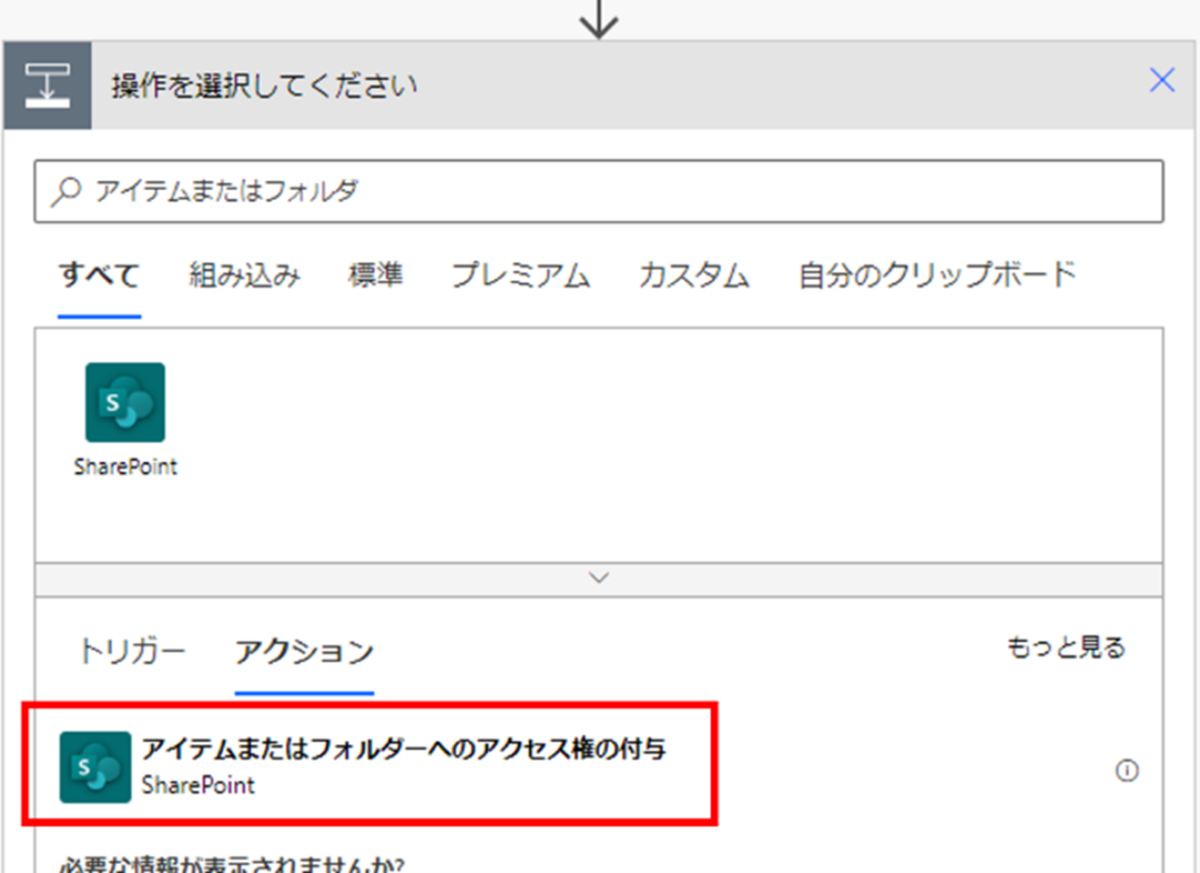Open the もっと見る link
Image resolution: width=1200 pixels, height=873 pixels.
pyautogui.click(x=1066, y=647)
